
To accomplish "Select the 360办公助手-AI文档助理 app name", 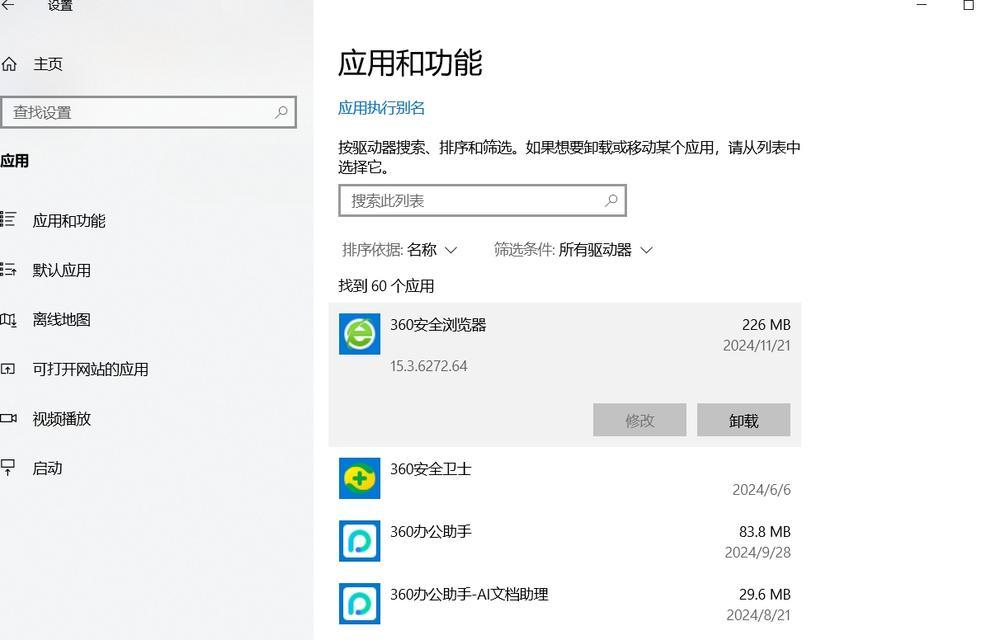I will click(x=469, y=594).
